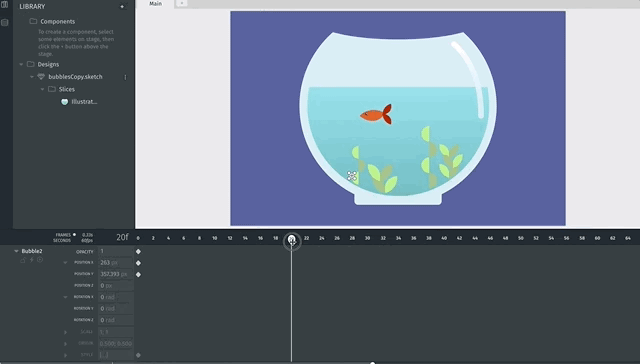Viewport: 640px width, 364px height.
Task: Click the lightning bolt actions icon under Bubble2
Action: (31, 260)
